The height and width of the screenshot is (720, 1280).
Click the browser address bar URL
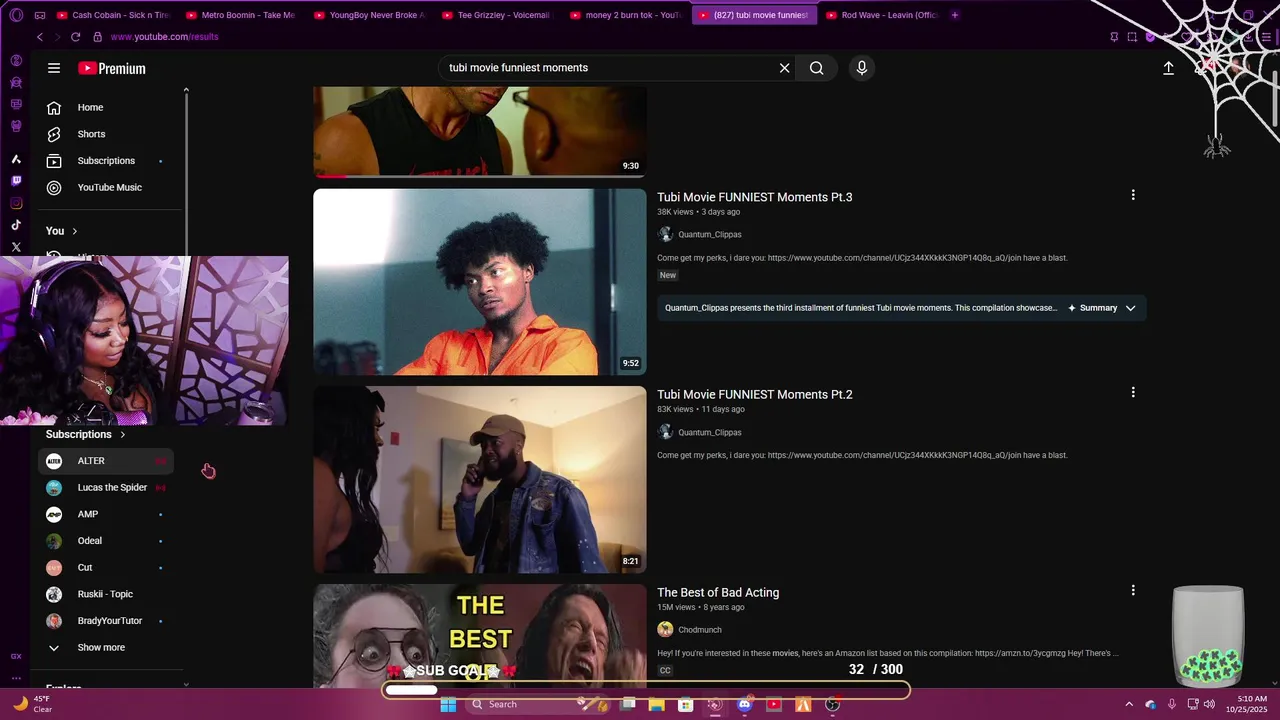(164, 37)
